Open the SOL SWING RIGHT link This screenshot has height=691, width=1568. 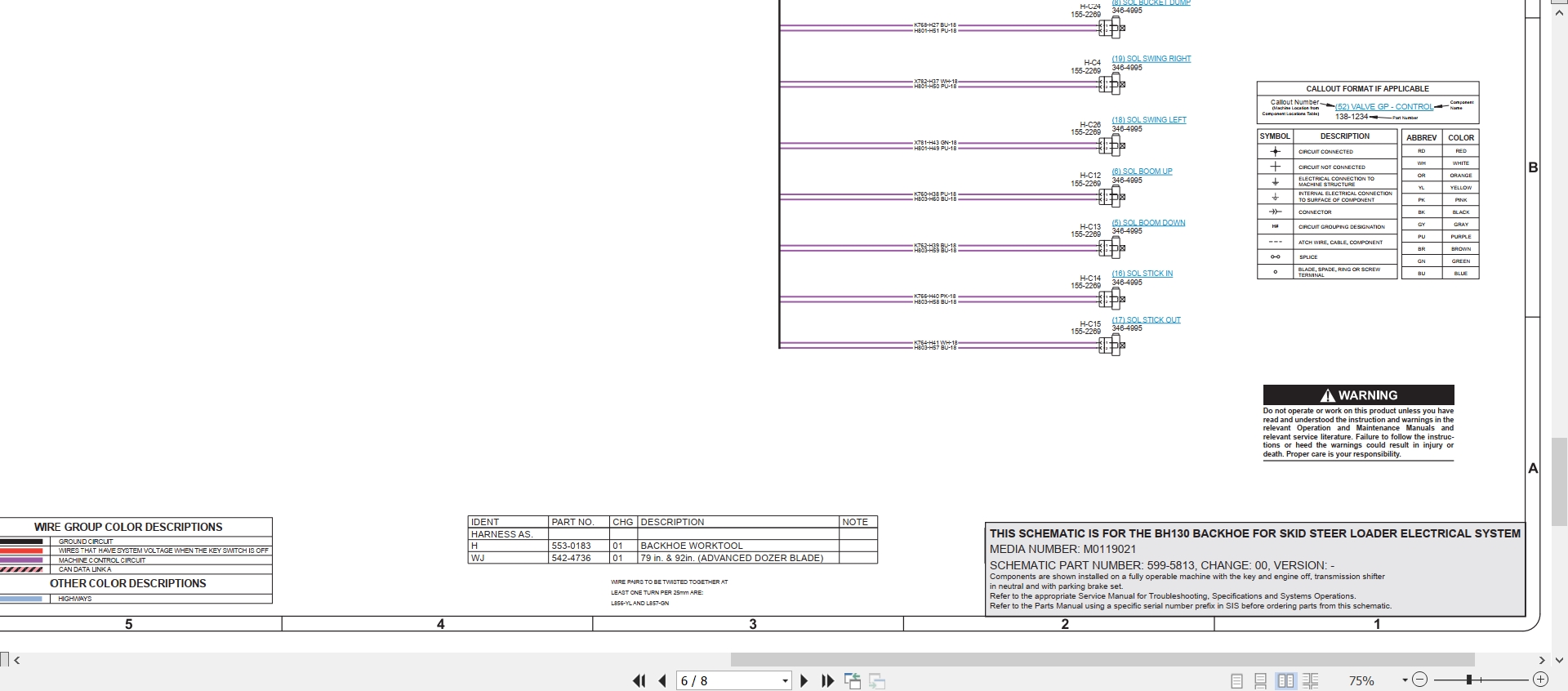pyautogui.click(x=1151, y=59)
